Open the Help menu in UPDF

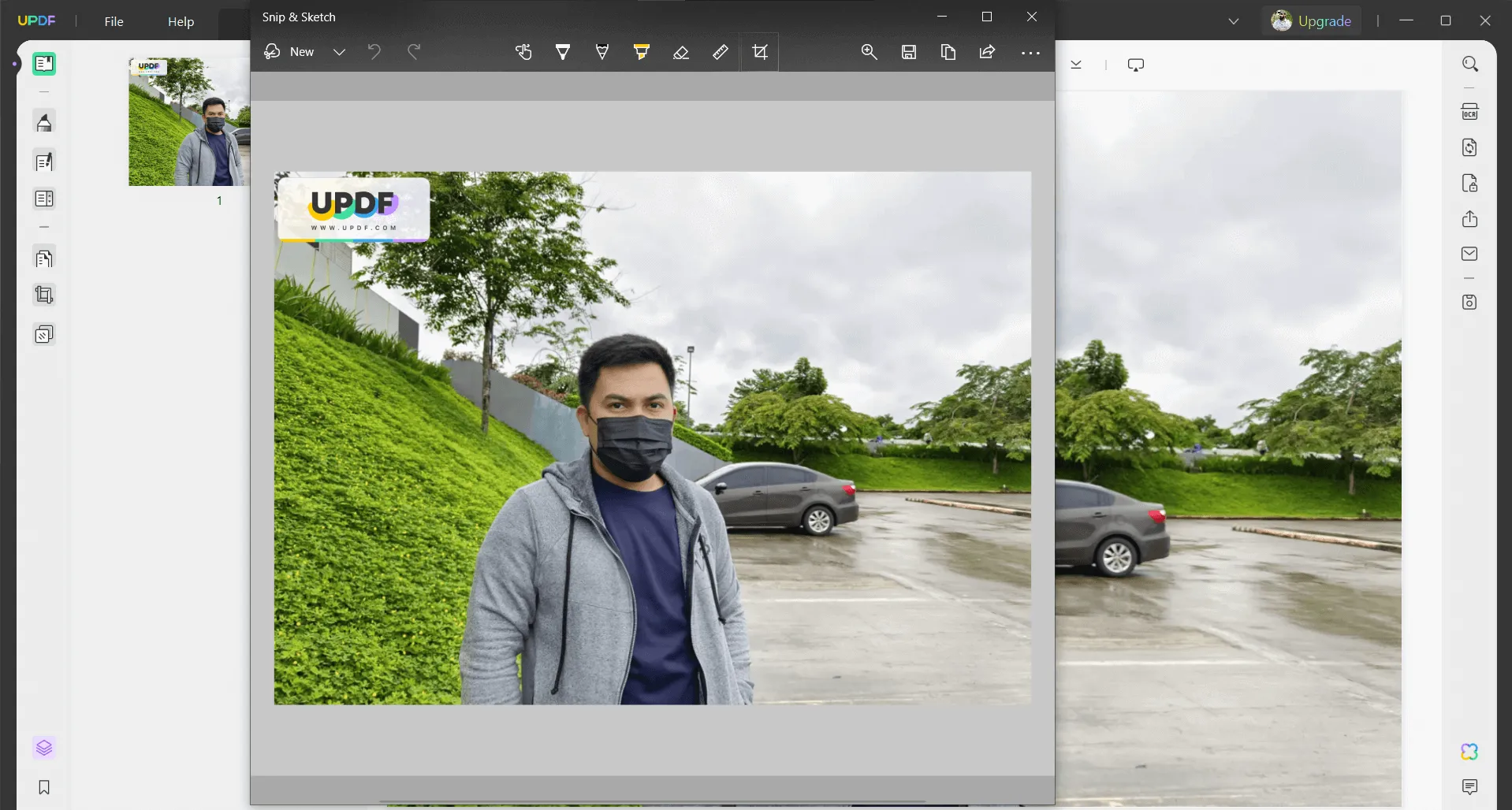181,21
